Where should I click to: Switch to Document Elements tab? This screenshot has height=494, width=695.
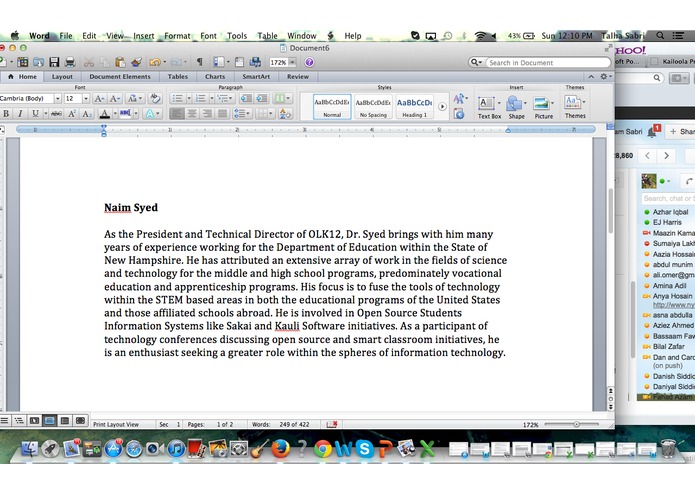120,77
